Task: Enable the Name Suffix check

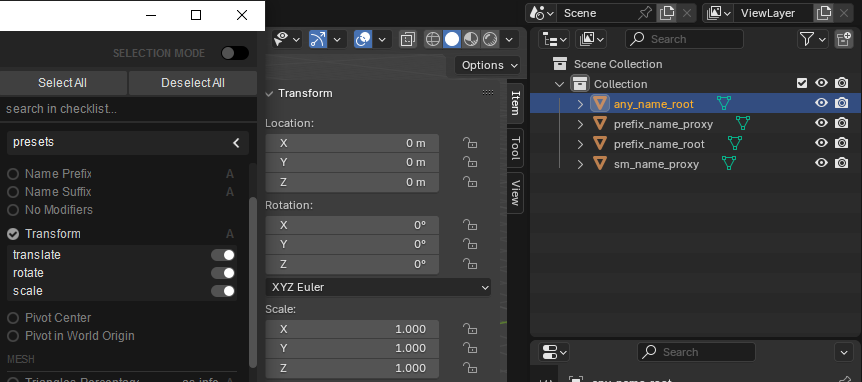Action: click(13, 192)
